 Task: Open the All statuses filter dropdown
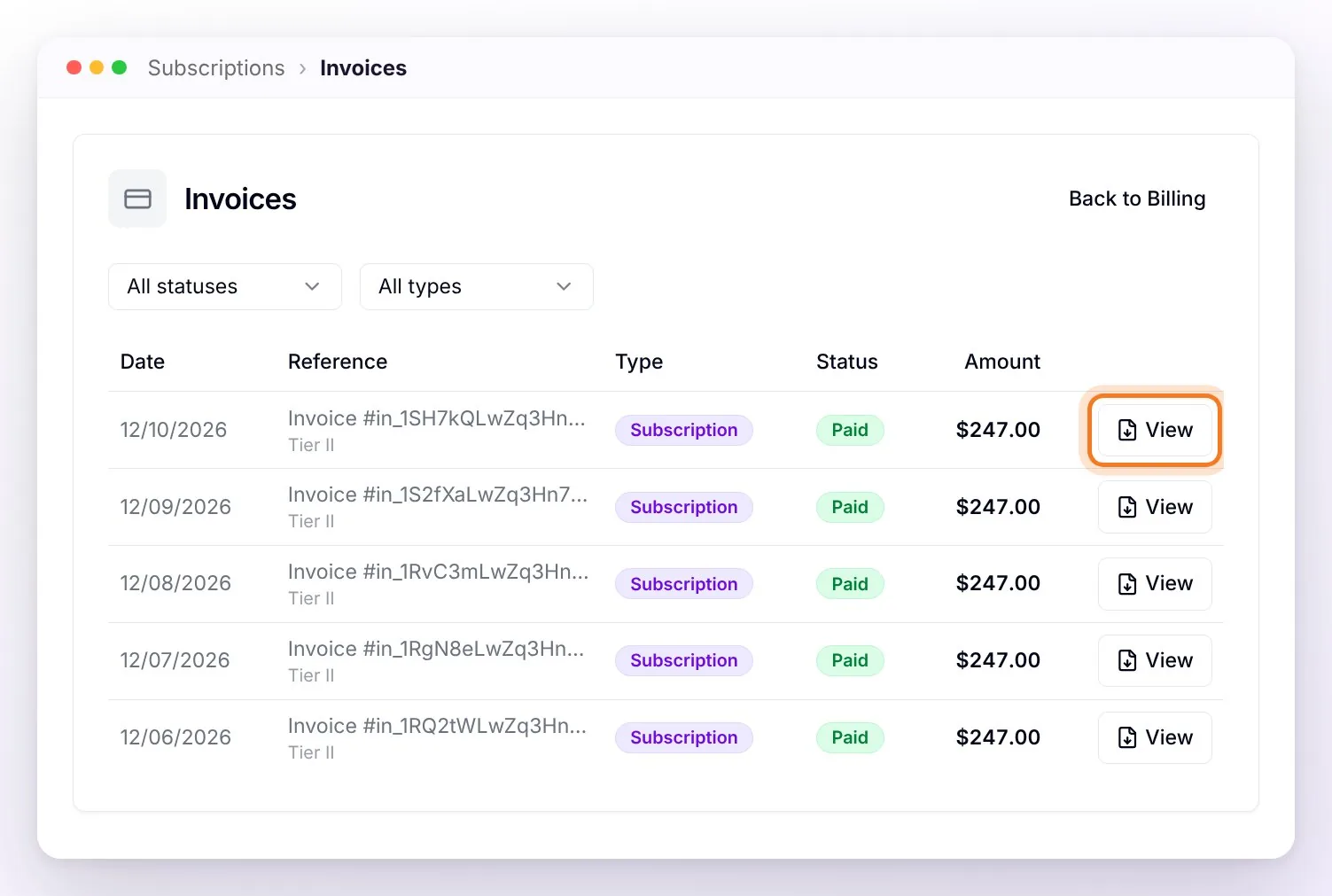click(225, 286)
